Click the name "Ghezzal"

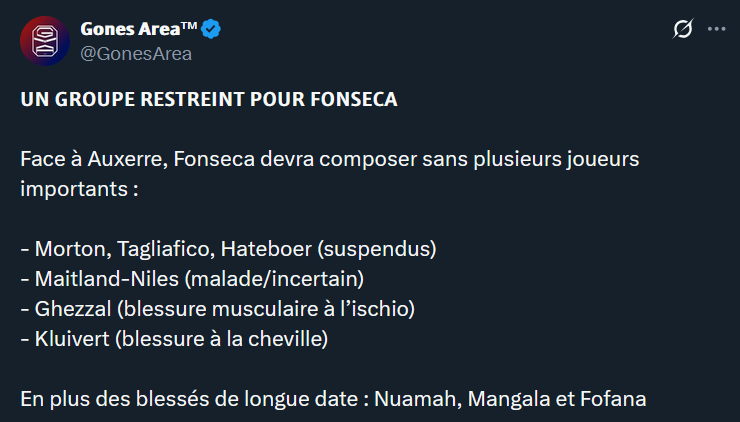(x=71, y=308)
